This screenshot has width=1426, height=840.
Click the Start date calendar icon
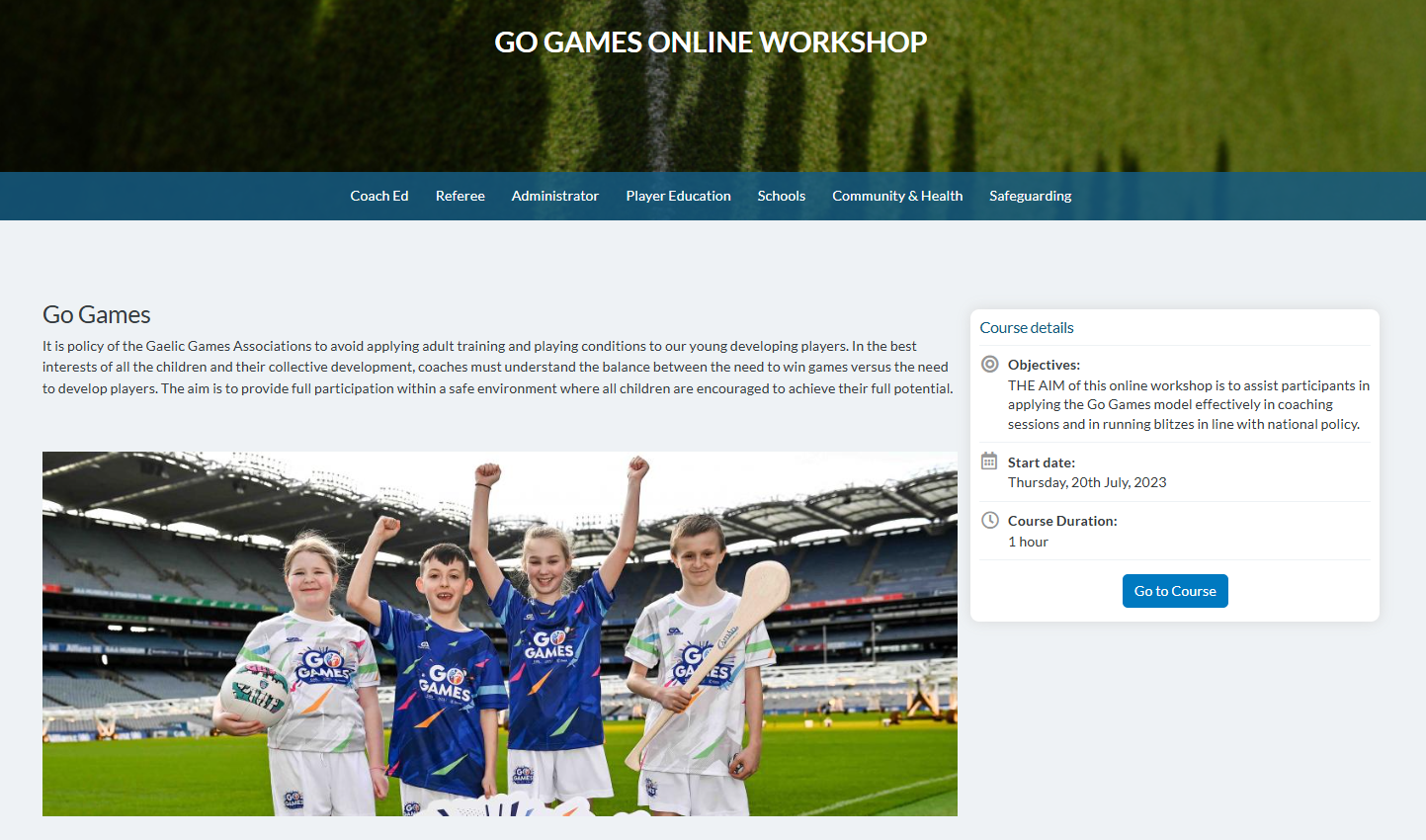coord(989,462)
